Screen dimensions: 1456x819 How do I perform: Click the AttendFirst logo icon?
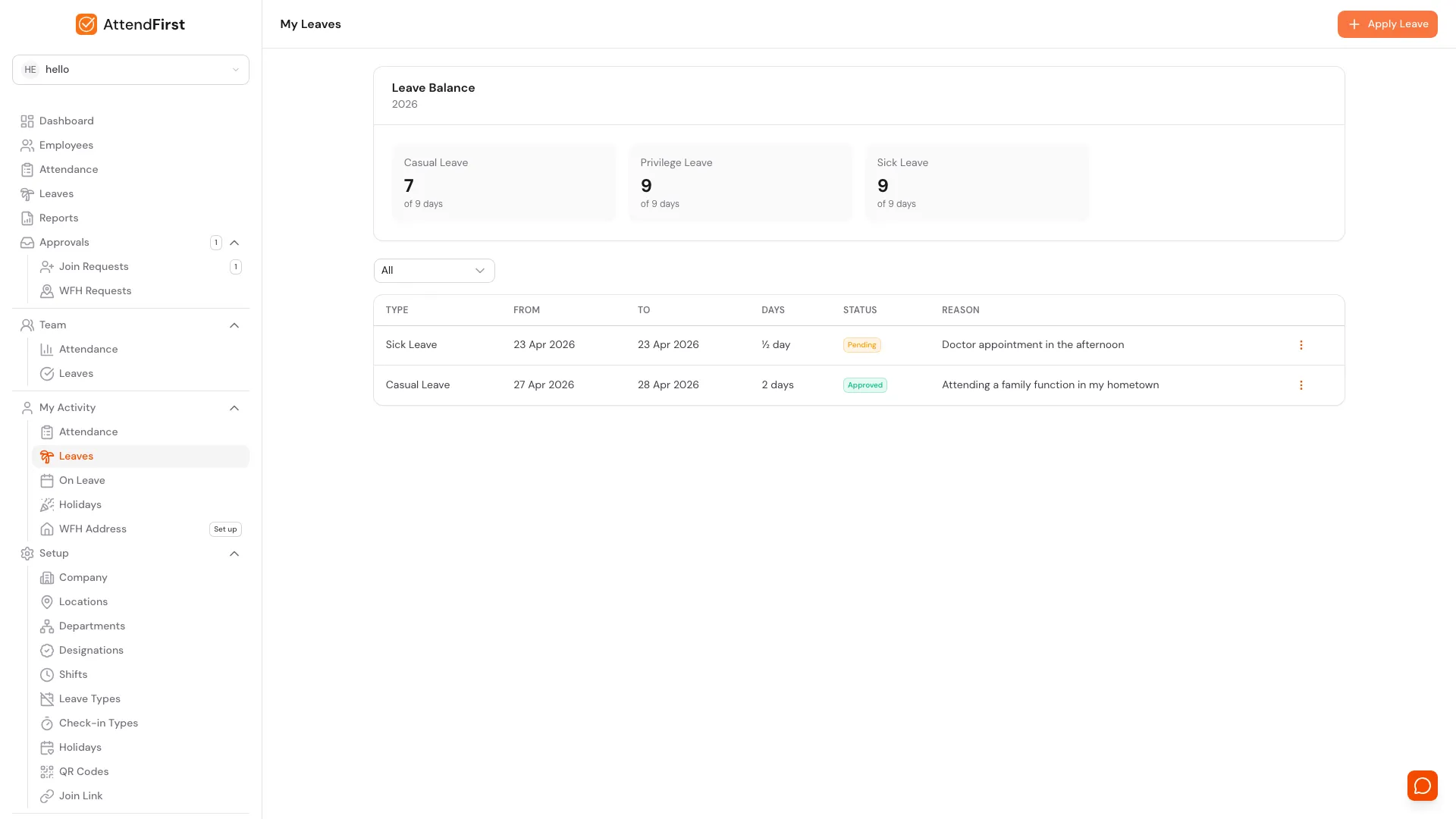86,24
